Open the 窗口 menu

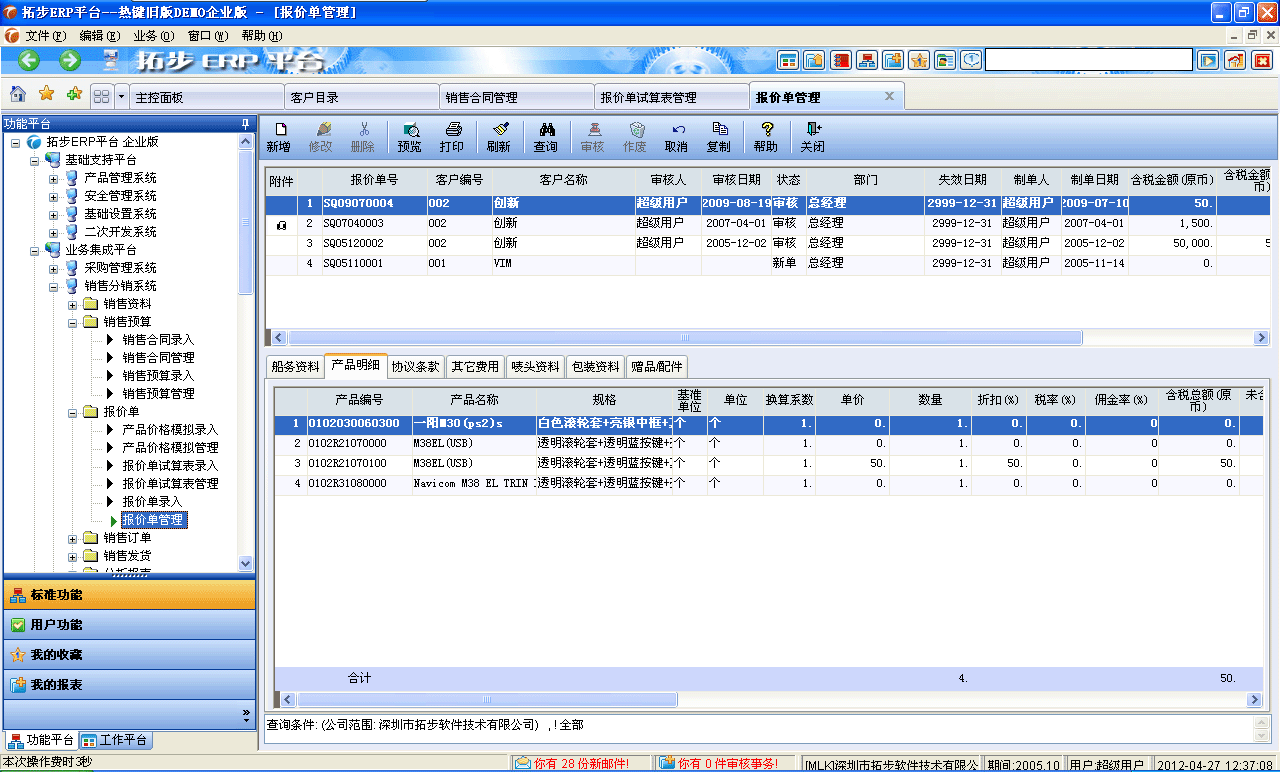click(x=205, y=34)
